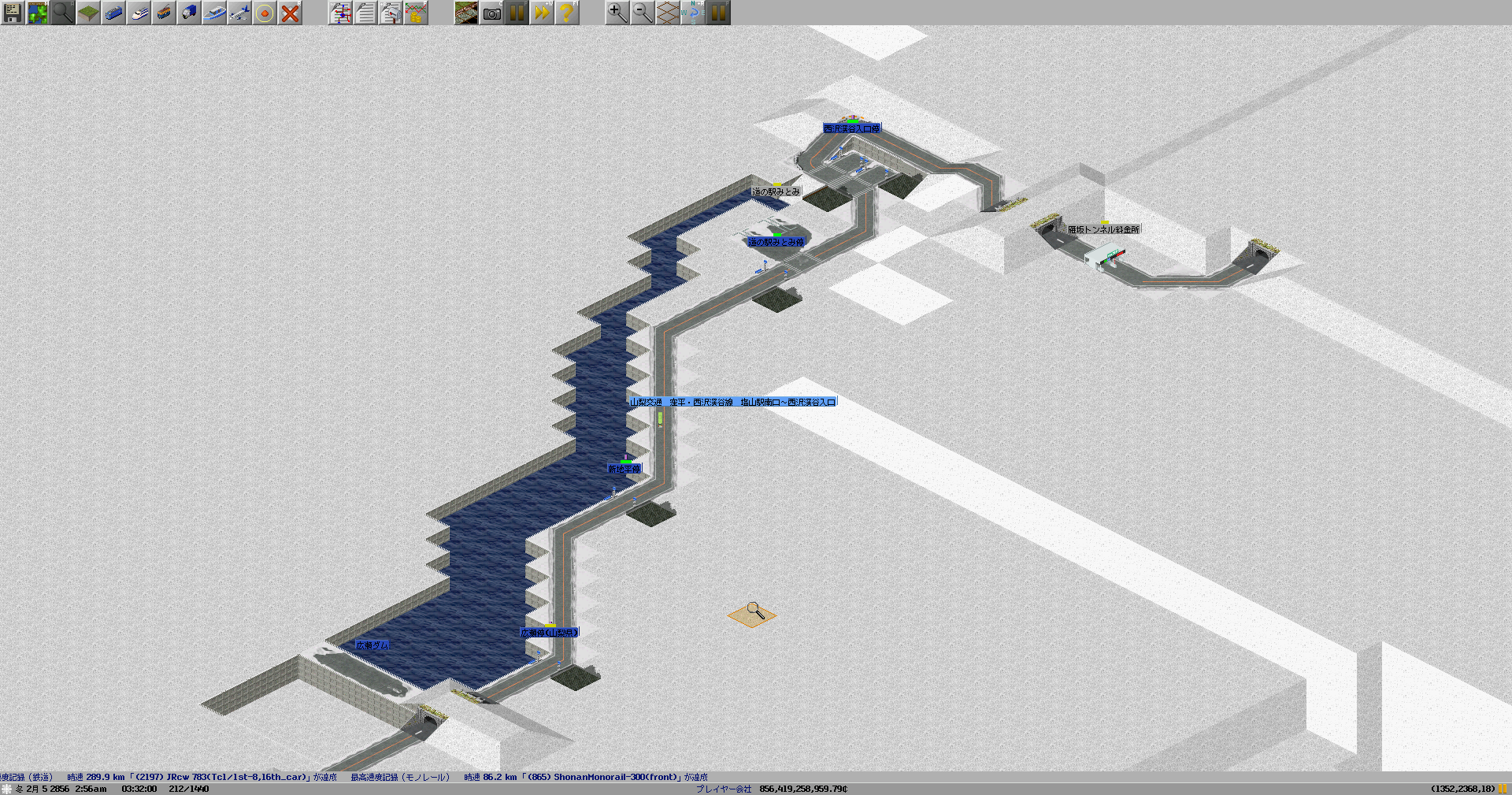Open the minimap tool
The image size is (1512, 795).
point(38,13)
